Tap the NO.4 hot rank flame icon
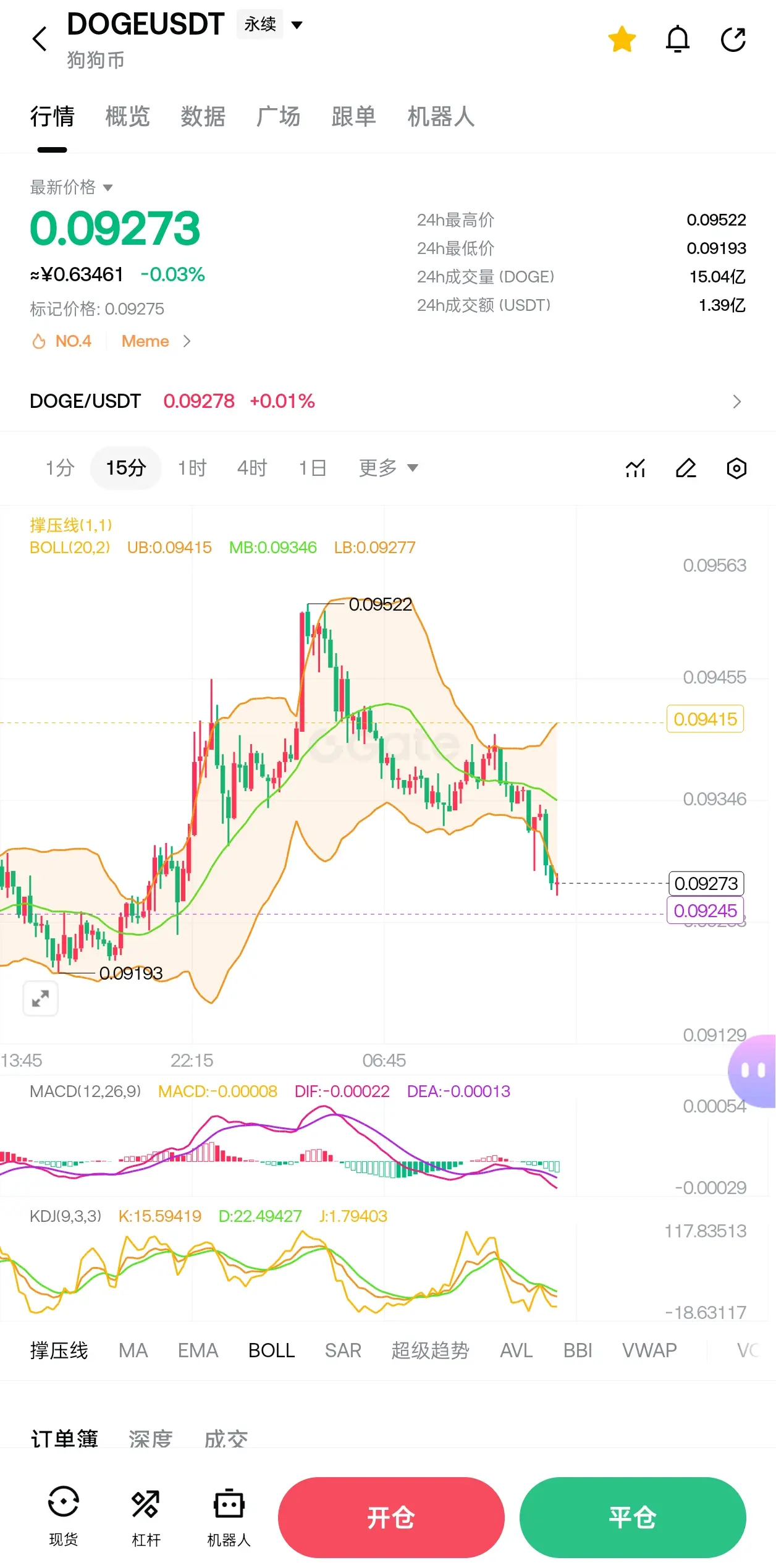The height and width of the screenshot is (1568, 776). (x=39, y=341)
